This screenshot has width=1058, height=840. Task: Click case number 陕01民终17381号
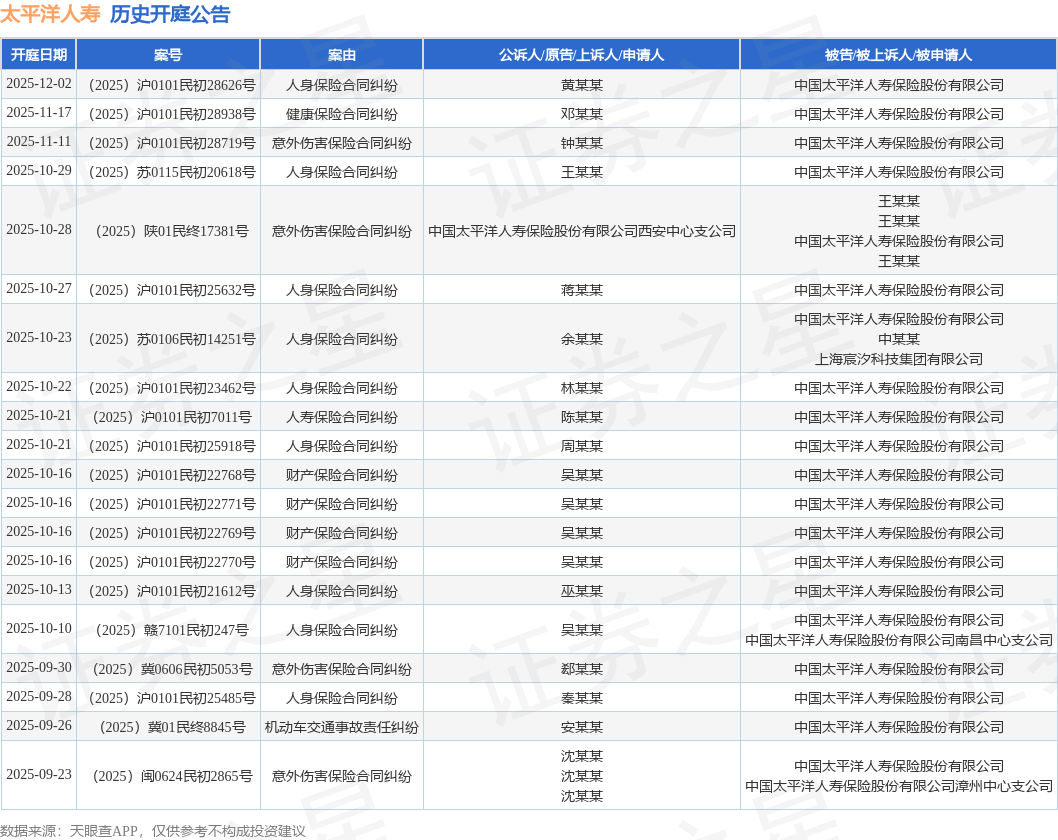coord(172,231)
